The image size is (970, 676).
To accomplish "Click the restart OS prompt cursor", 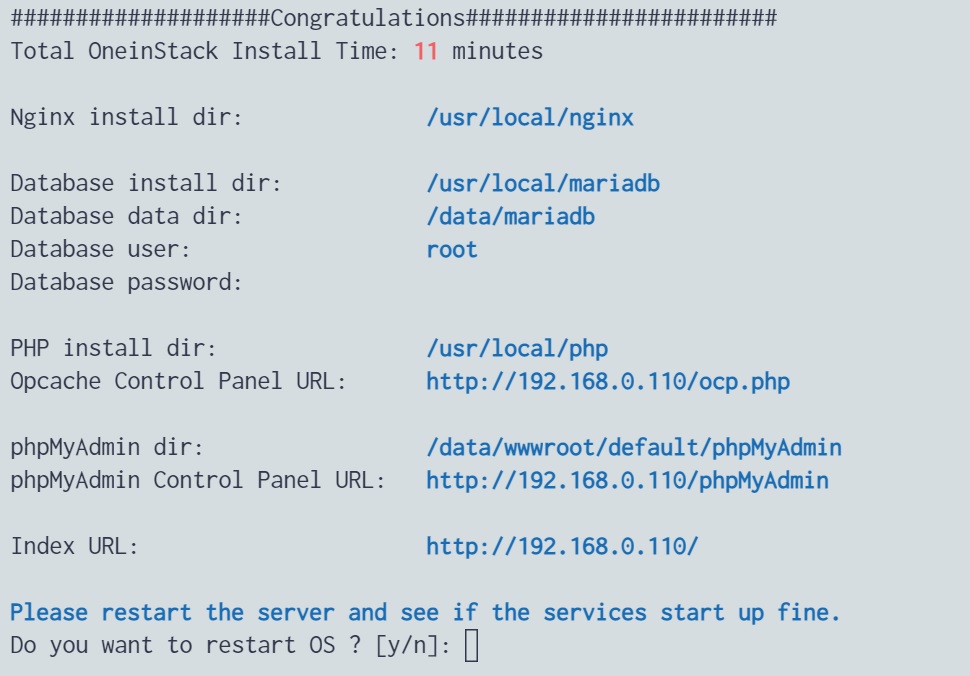I will coord(471,646).
